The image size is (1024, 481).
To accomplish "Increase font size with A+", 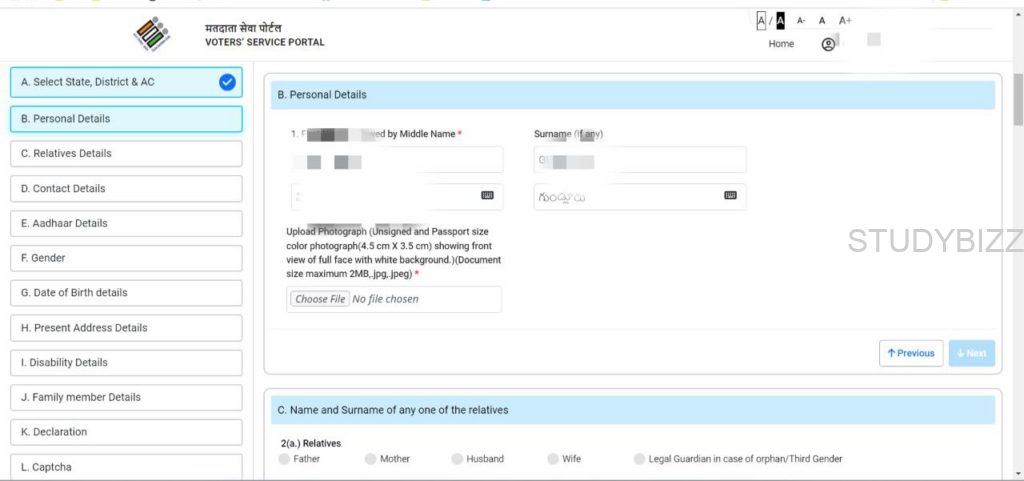I will tap(845, 20).
